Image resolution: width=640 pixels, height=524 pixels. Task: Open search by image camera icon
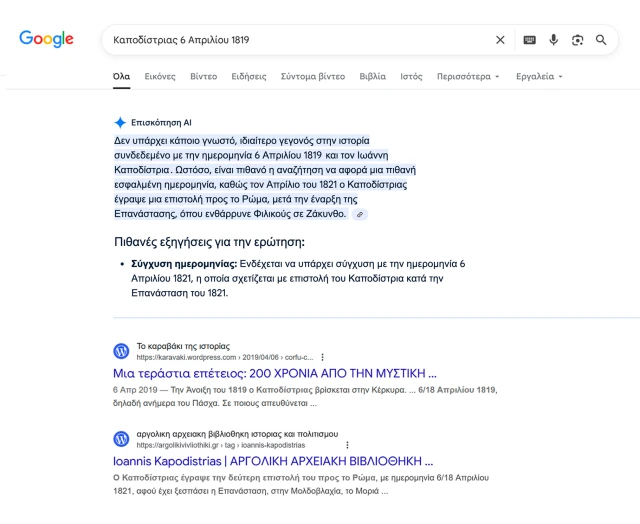coord(577,40)
